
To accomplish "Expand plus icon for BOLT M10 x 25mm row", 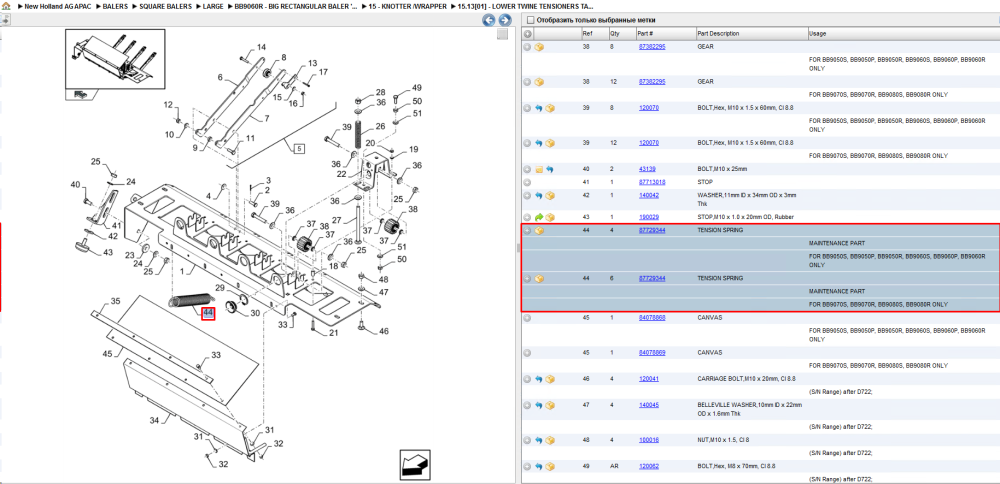I will [x=527, y=170].
